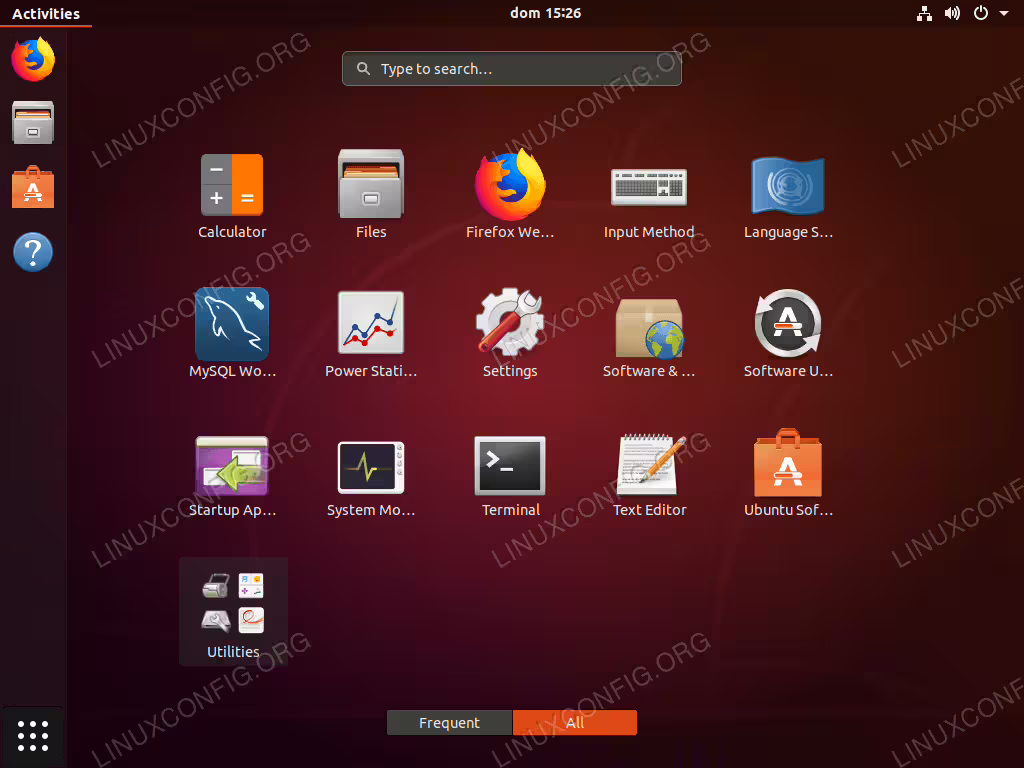
Task: Click the power icon in top bar
Action: (x=980, y=13)
